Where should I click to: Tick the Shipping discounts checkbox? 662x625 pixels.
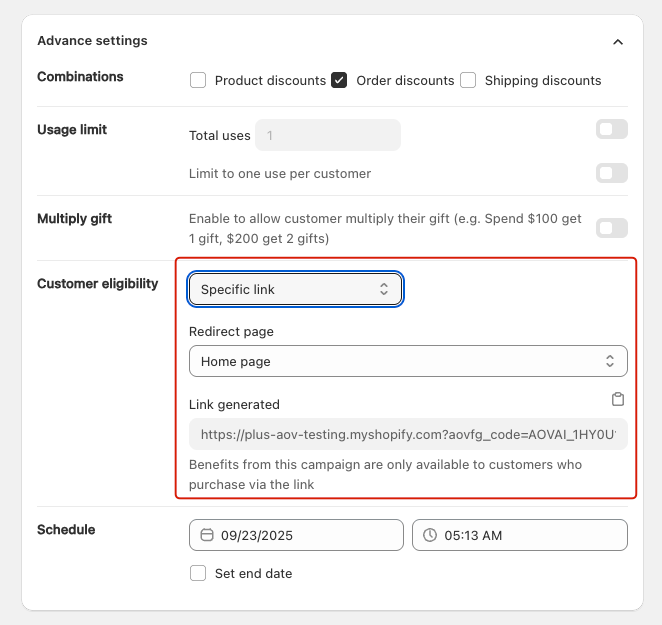468,80
